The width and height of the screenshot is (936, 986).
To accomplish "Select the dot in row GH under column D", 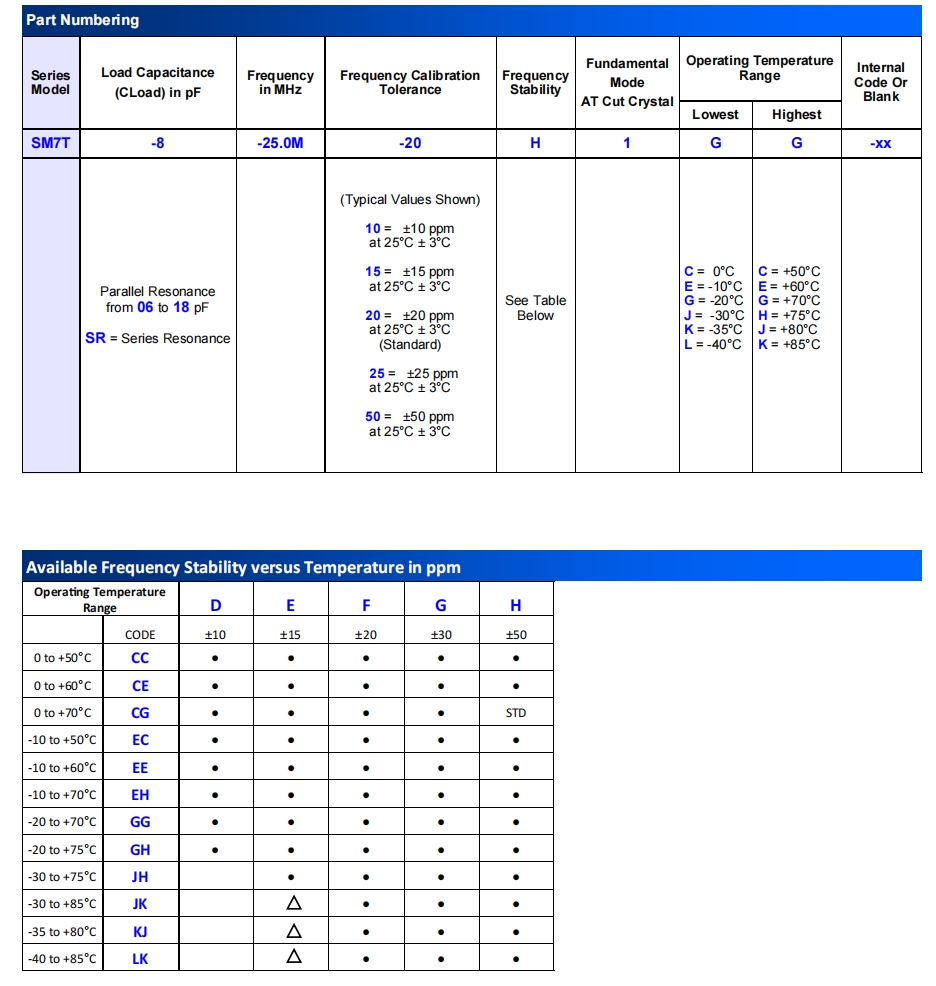I will pos(216,850).
